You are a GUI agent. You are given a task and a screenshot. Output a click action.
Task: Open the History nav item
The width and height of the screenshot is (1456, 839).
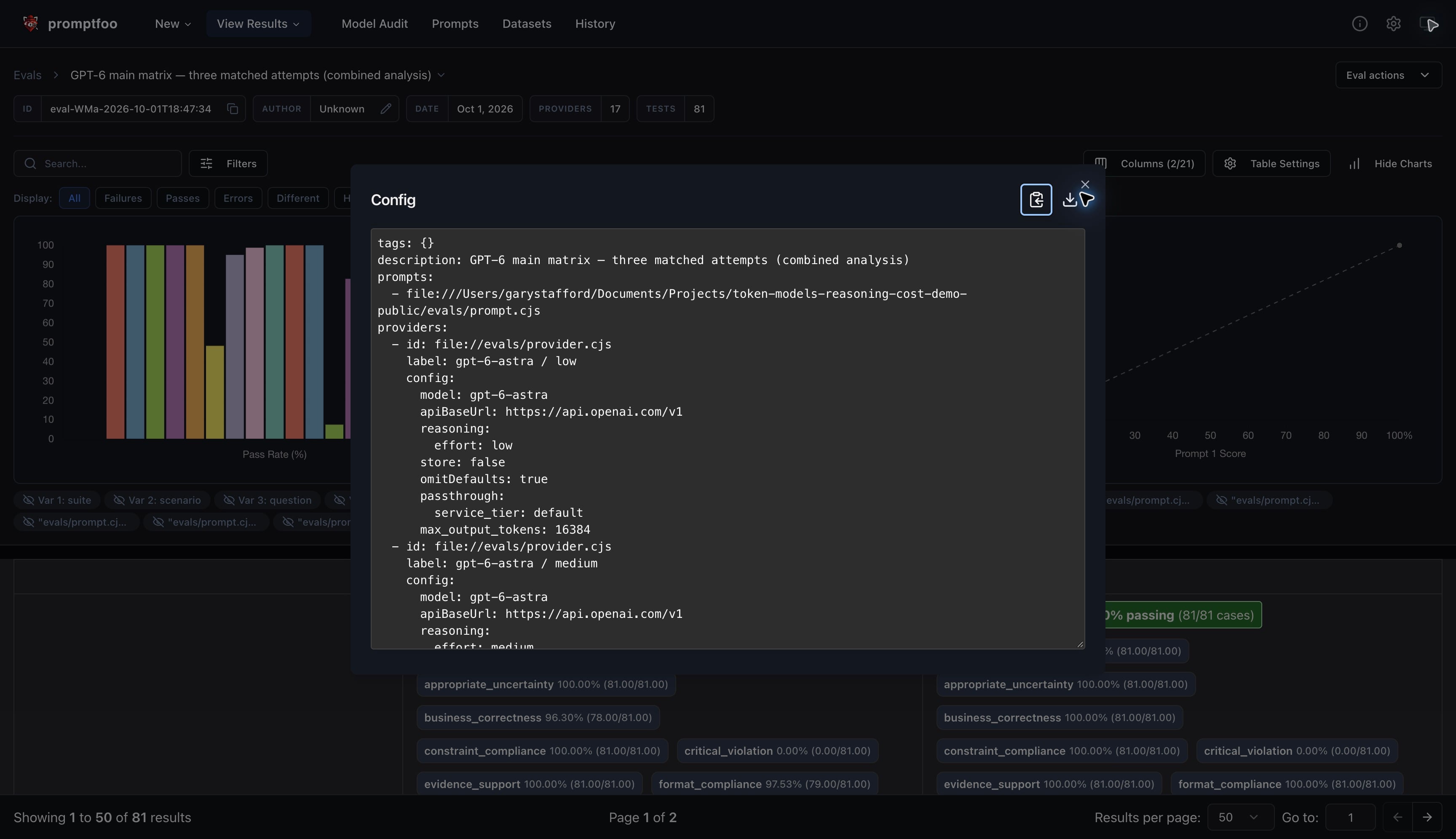pyautogui.click(x=595, y=24)
